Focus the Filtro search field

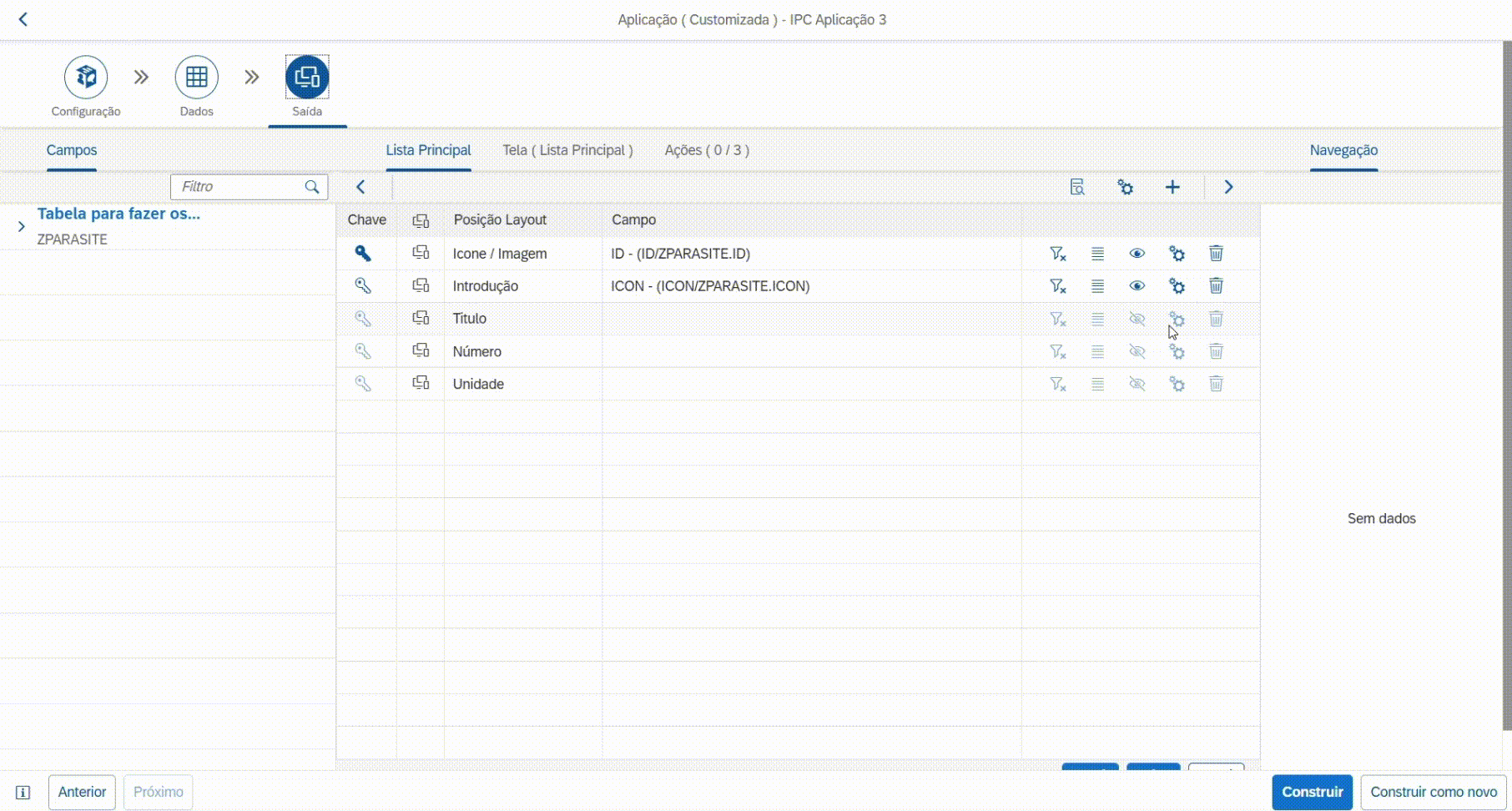coord(240,187)
